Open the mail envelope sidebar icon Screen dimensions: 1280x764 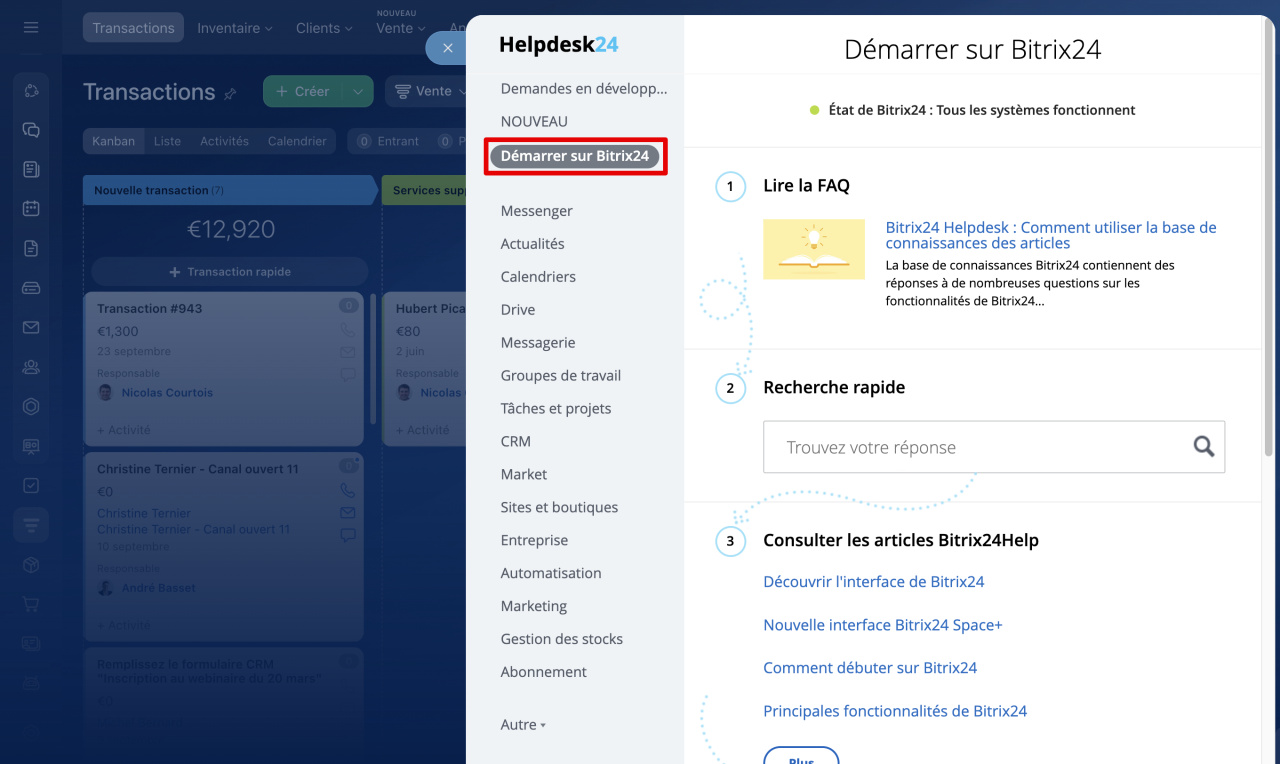click(31, 328)
